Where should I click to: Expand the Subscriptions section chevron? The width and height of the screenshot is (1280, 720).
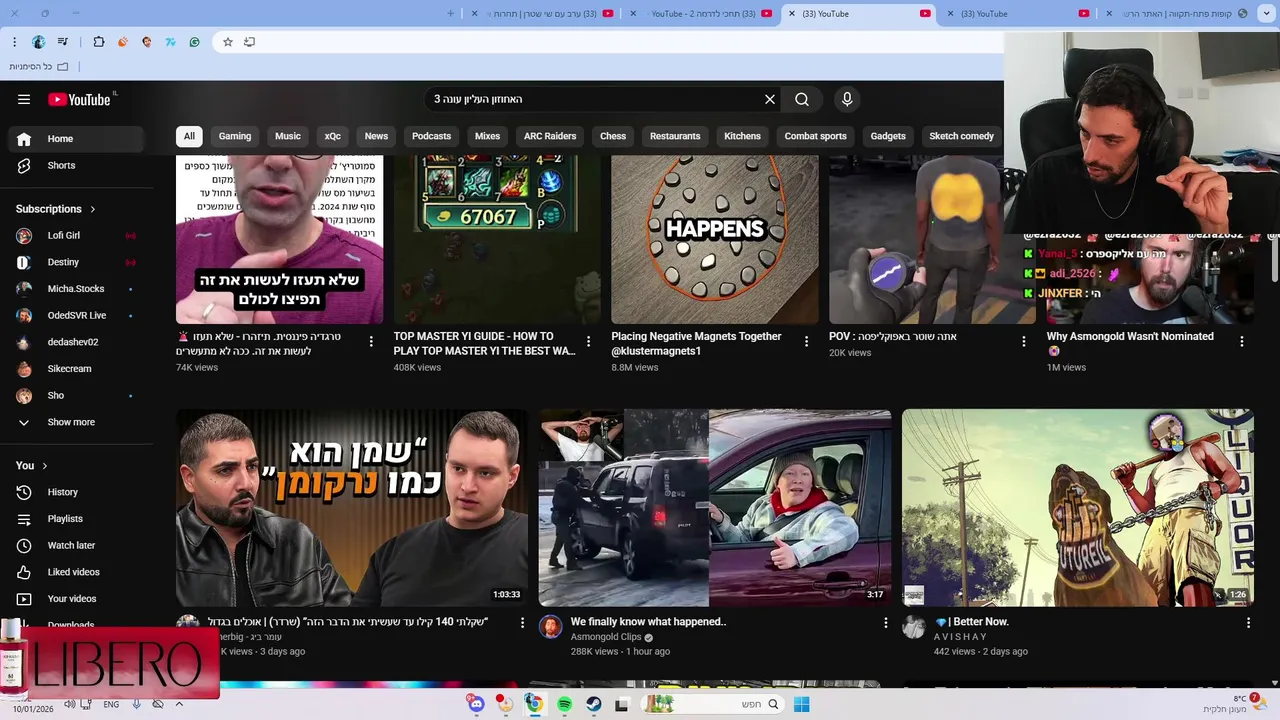click(93, 209)
